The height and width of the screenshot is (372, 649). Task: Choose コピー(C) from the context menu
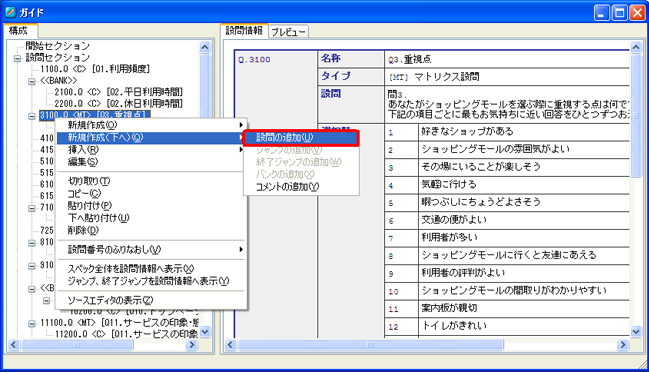[151, 193]
